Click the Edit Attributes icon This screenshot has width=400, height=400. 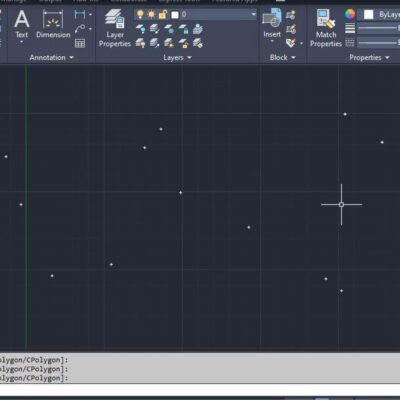291,43
